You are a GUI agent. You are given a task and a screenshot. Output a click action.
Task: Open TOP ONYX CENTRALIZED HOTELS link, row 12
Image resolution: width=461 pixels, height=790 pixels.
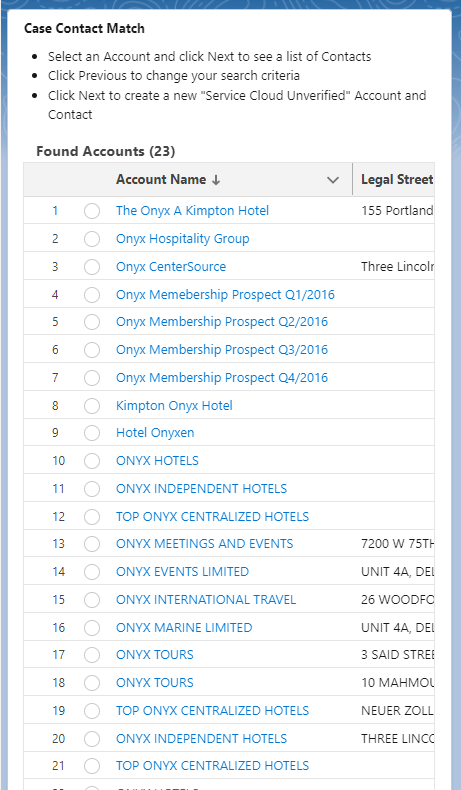213,516
